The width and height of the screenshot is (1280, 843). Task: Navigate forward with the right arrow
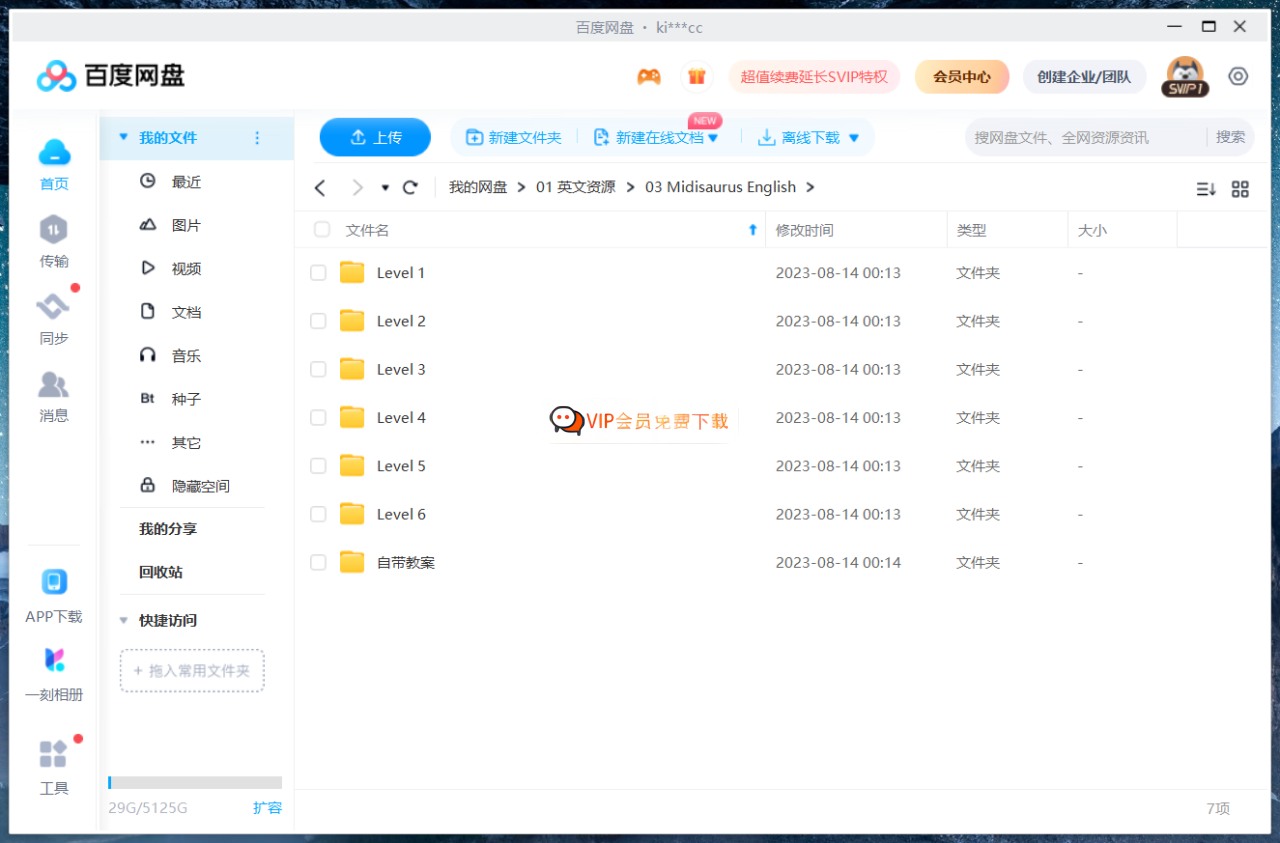(357, 187)
